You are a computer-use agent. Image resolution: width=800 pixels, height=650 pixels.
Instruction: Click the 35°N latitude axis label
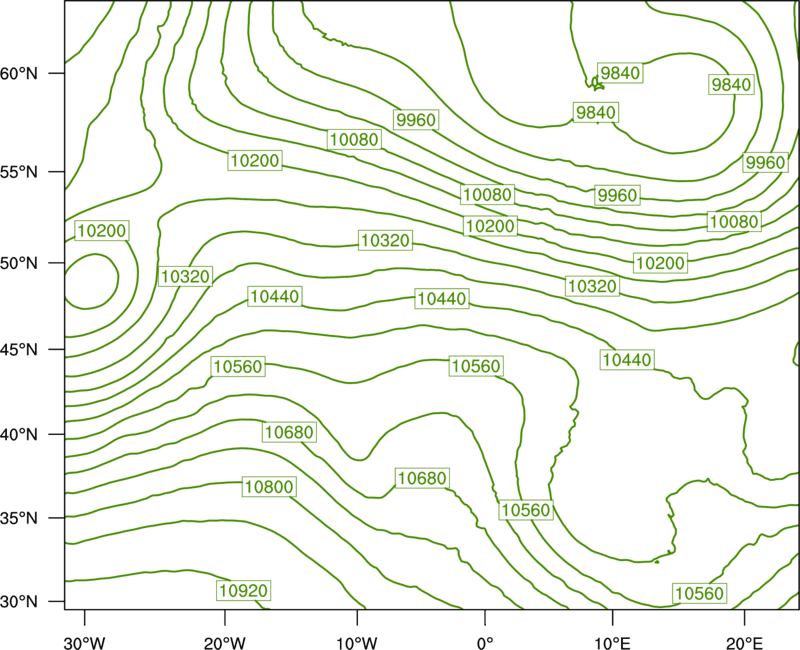19,518
